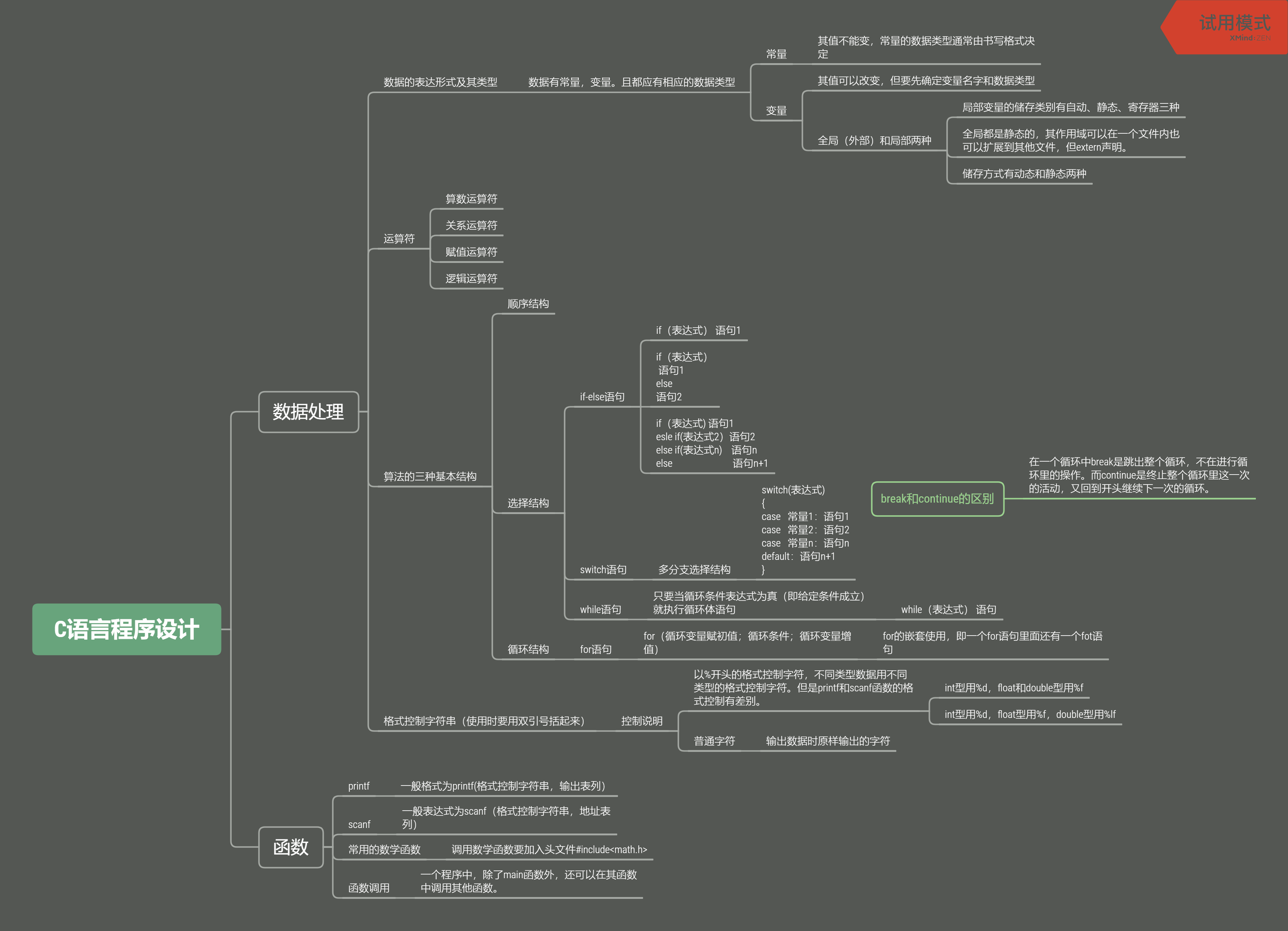Select the 格式控制字符串 topic

tap(483, 721)
